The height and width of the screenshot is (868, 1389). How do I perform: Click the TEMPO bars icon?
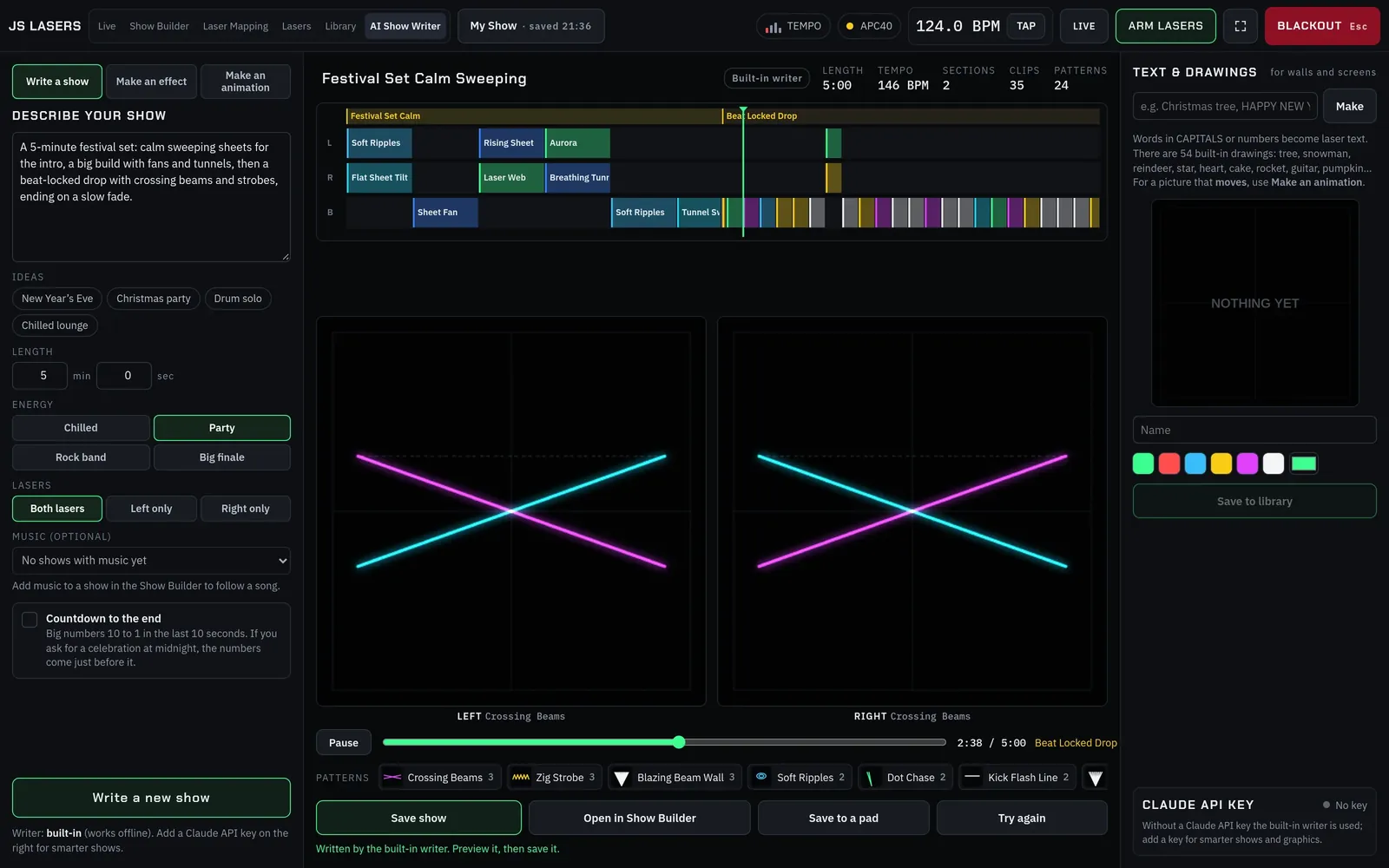(773, 27)
